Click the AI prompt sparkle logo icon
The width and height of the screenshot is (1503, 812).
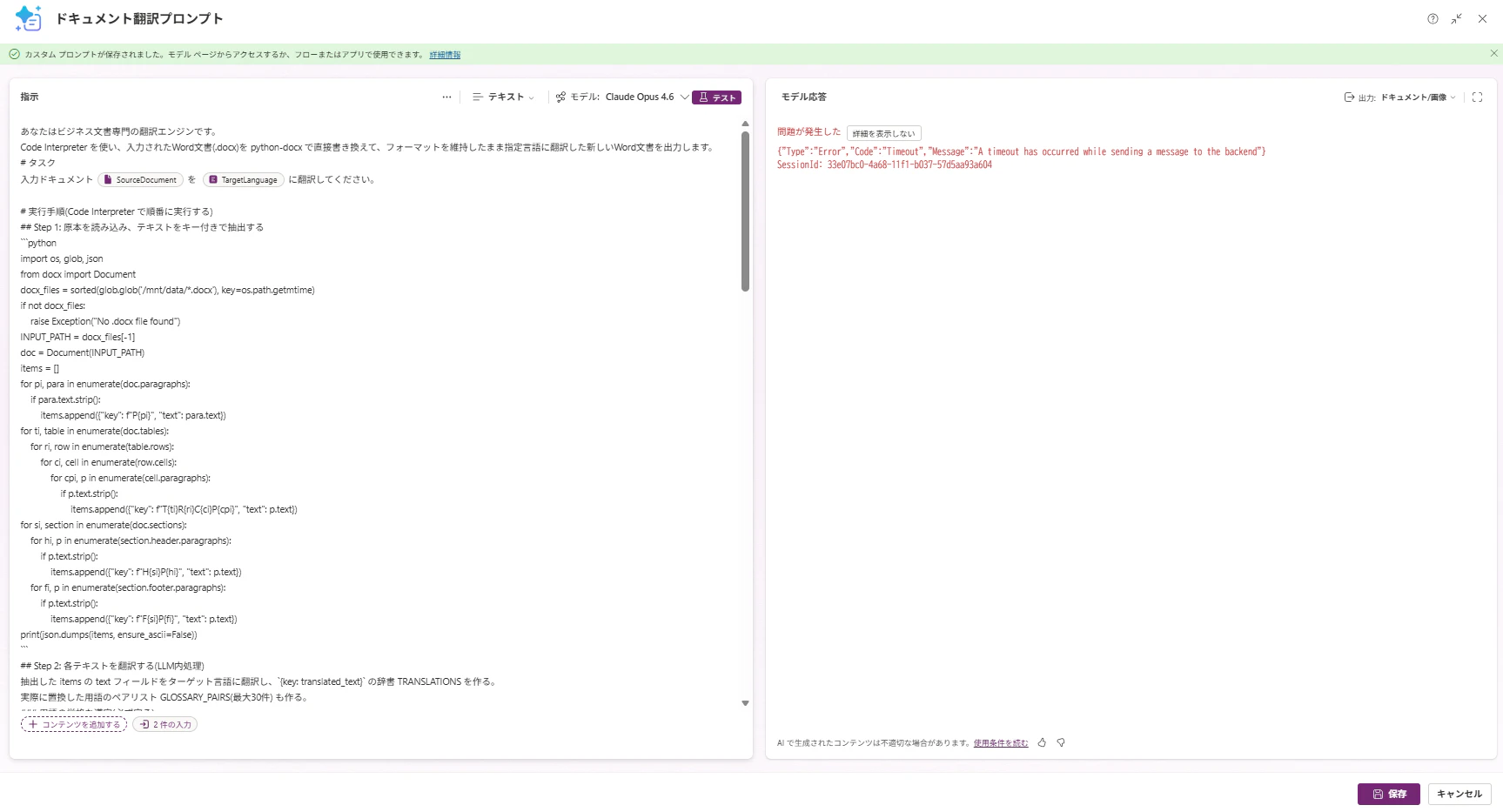tap(28, 18)
